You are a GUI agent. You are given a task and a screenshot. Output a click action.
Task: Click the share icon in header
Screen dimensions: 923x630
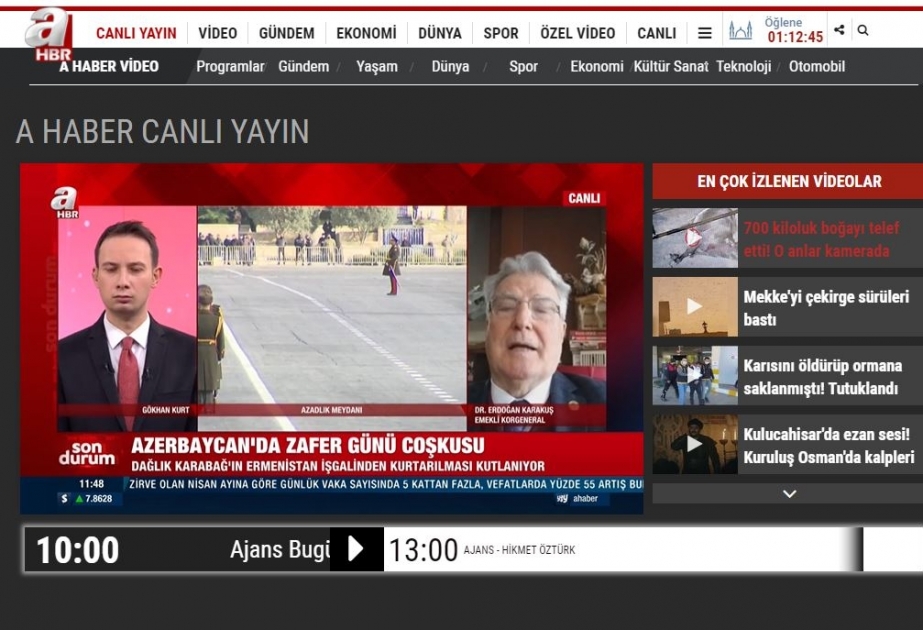click(839, 30)
